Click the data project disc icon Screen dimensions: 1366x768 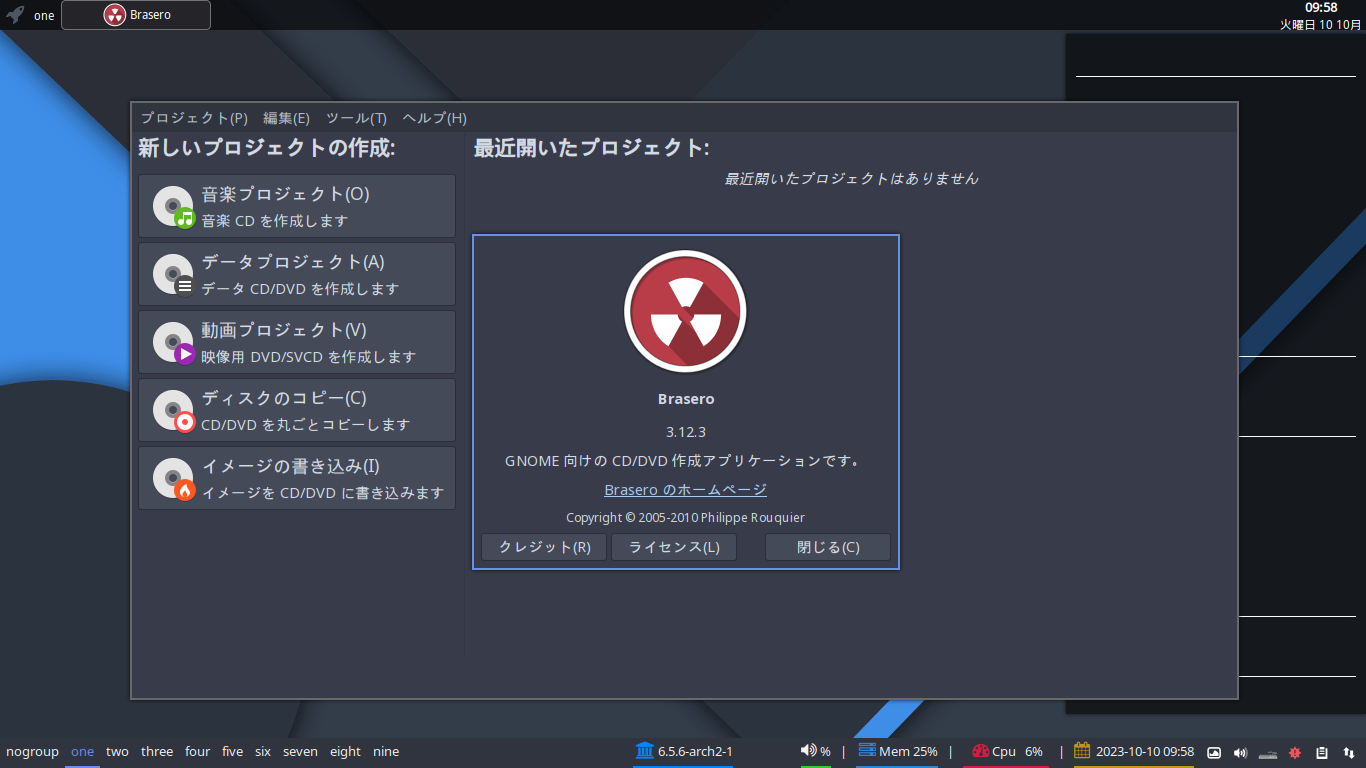(173, 274)
